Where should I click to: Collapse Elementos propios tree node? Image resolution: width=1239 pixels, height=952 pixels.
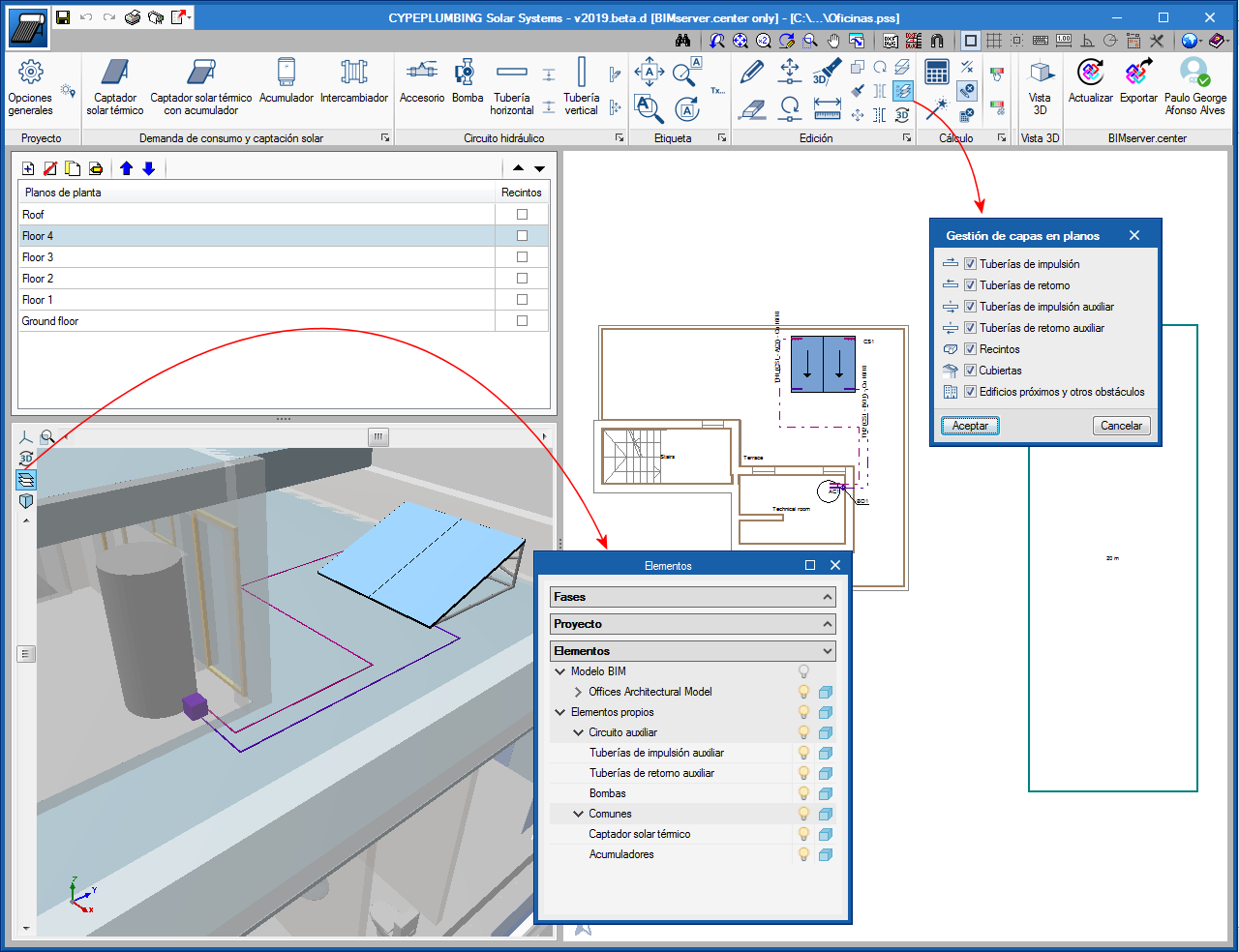click(x=559, y=712)
